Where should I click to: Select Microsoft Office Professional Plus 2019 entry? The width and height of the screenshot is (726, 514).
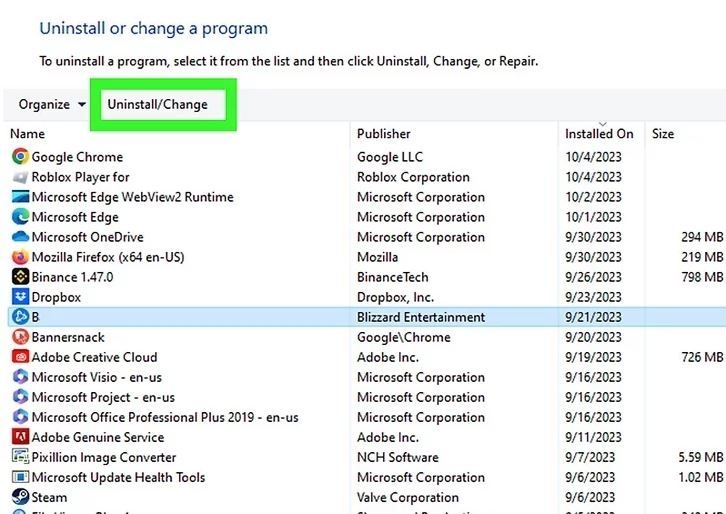165,417
